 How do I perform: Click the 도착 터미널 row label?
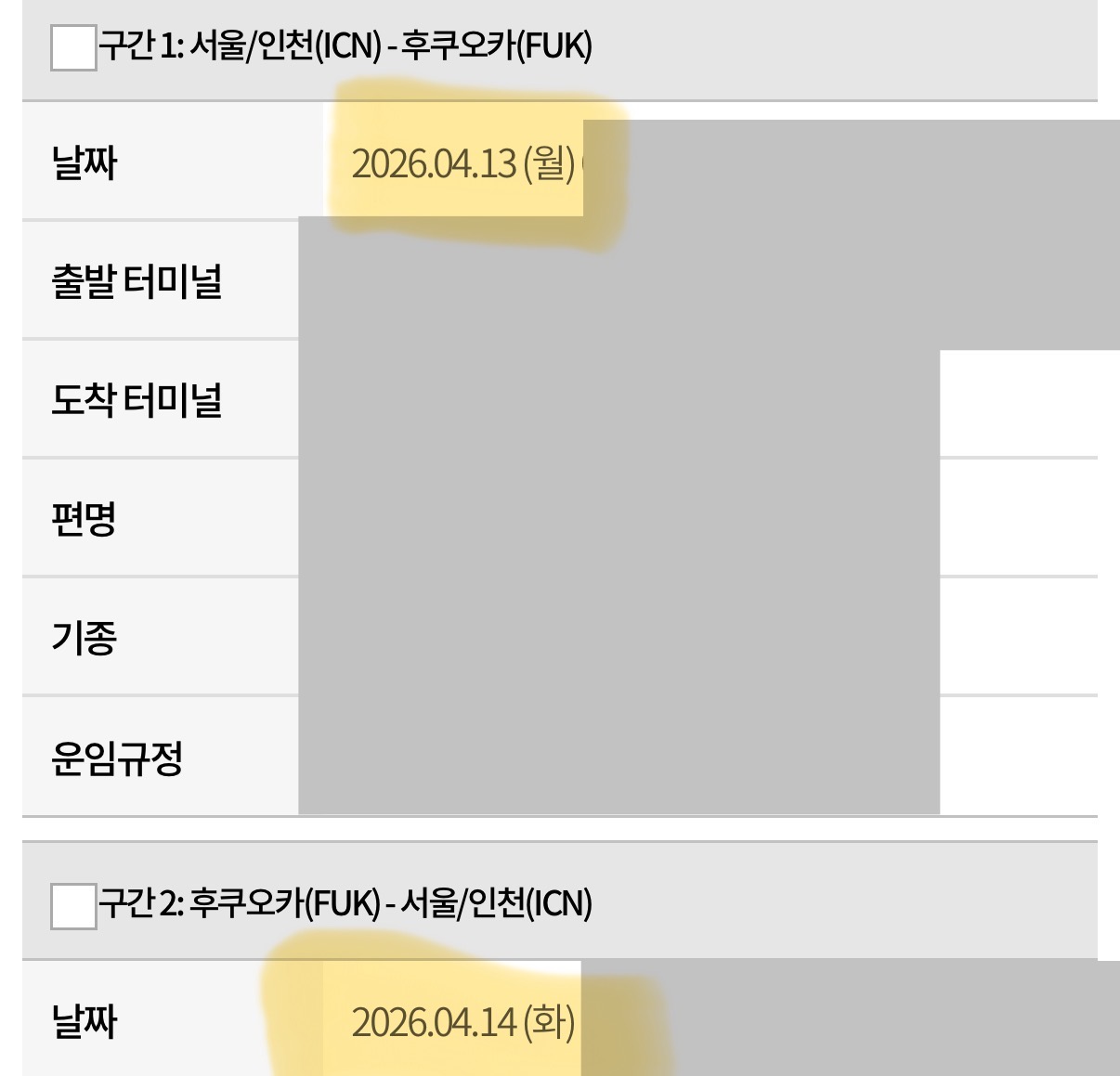[x=137, y=400]
